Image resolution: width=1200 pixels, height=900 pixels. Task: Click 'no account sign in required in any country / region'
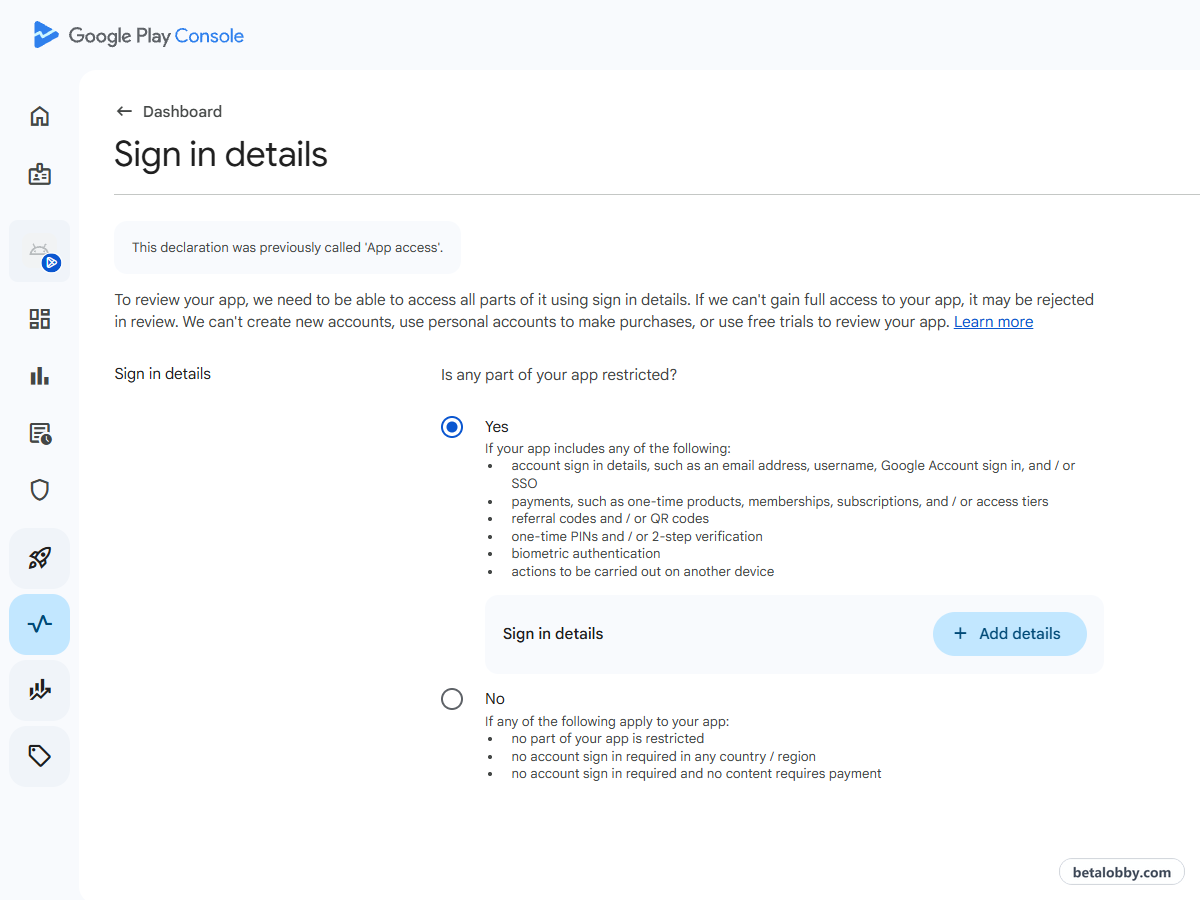[x=664, y=757]
